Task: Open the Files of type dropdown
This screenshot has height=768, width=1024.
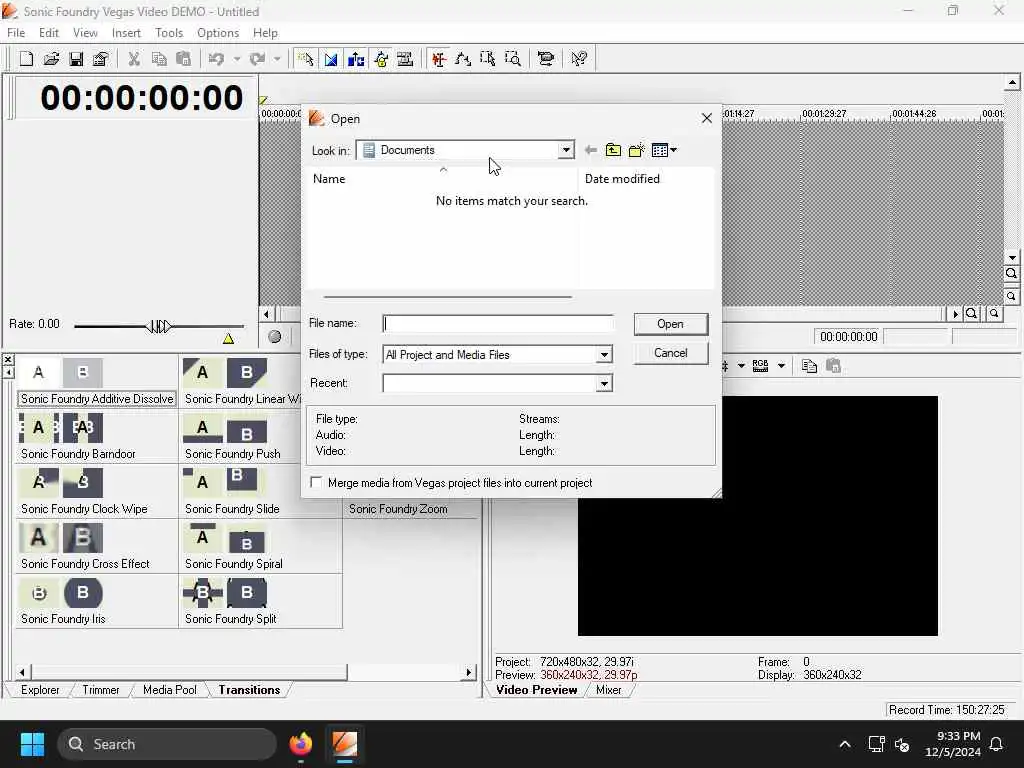Action: click(604, 355)
